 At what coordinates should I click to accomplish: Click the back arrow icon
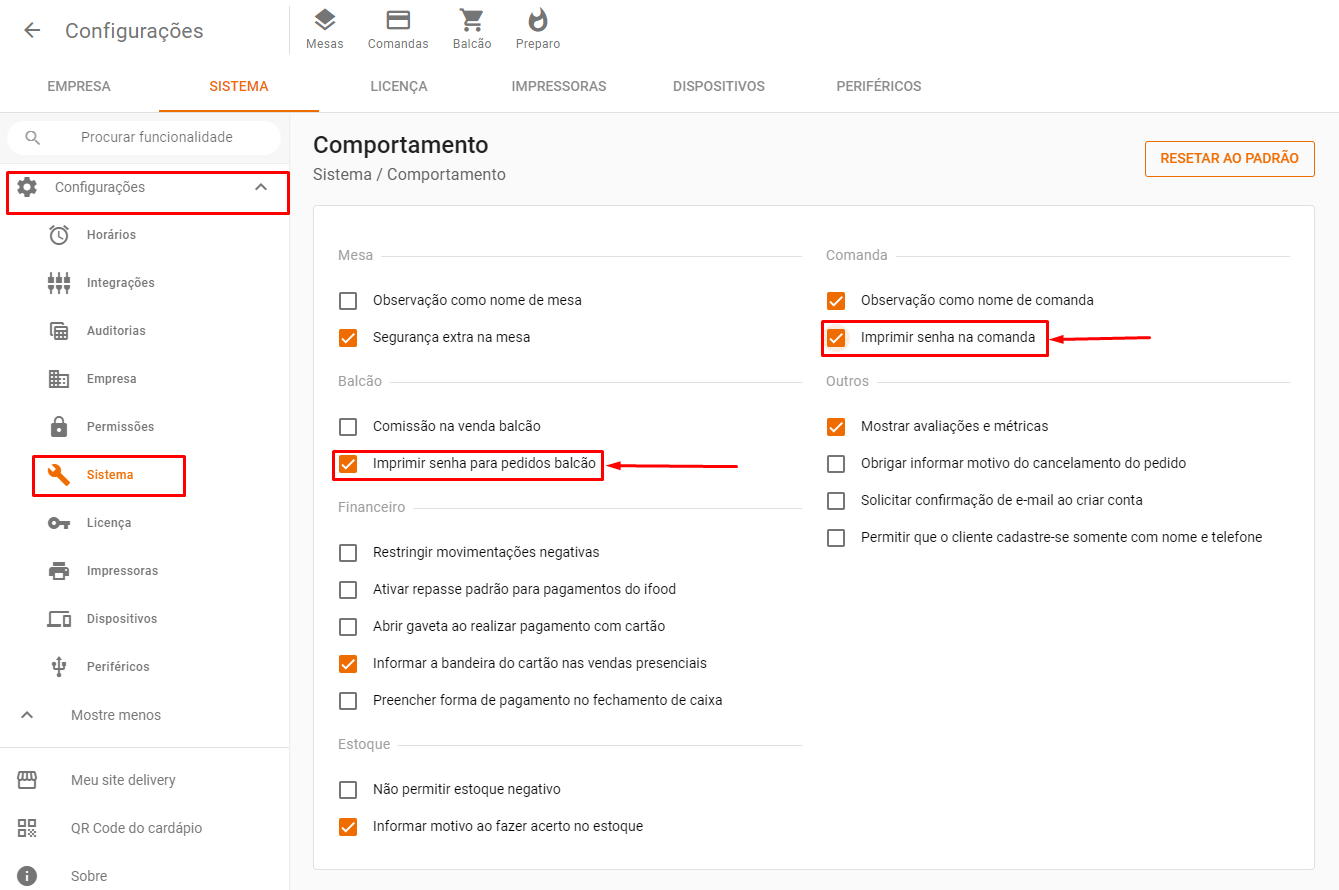[x=32, y=31]
